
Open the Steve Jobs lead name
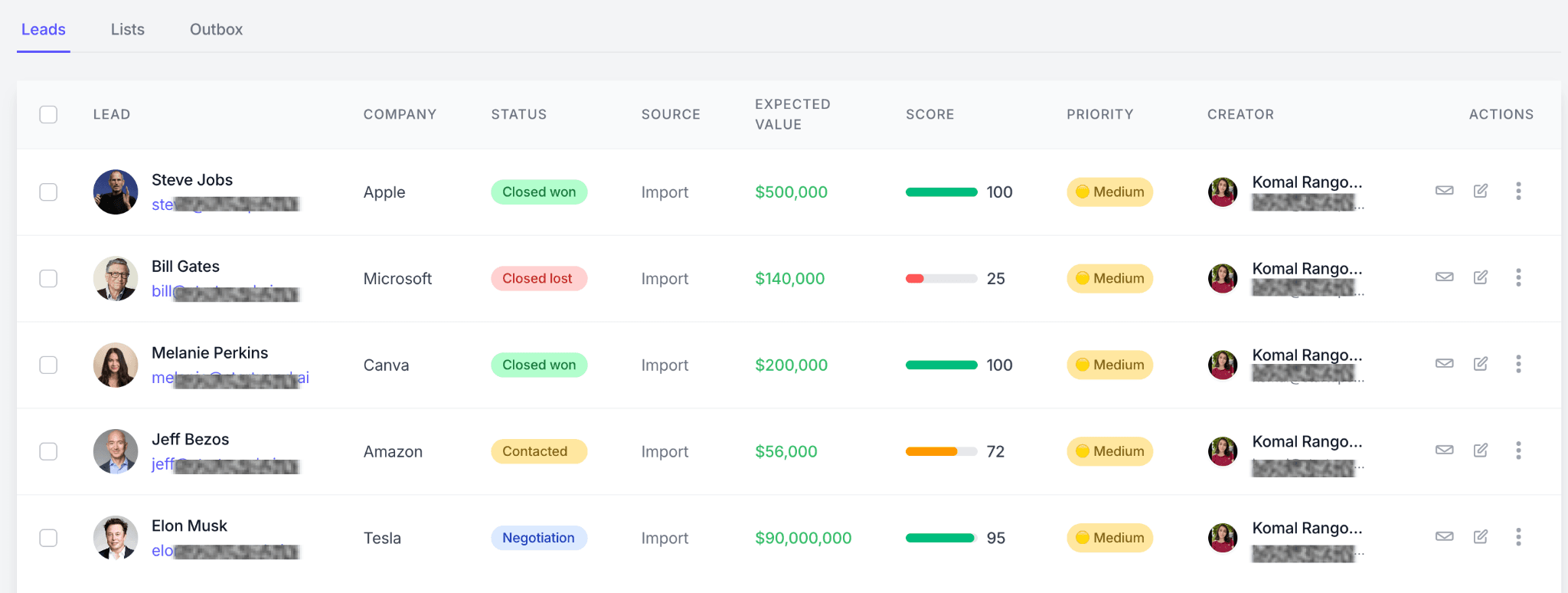[192, 180]
